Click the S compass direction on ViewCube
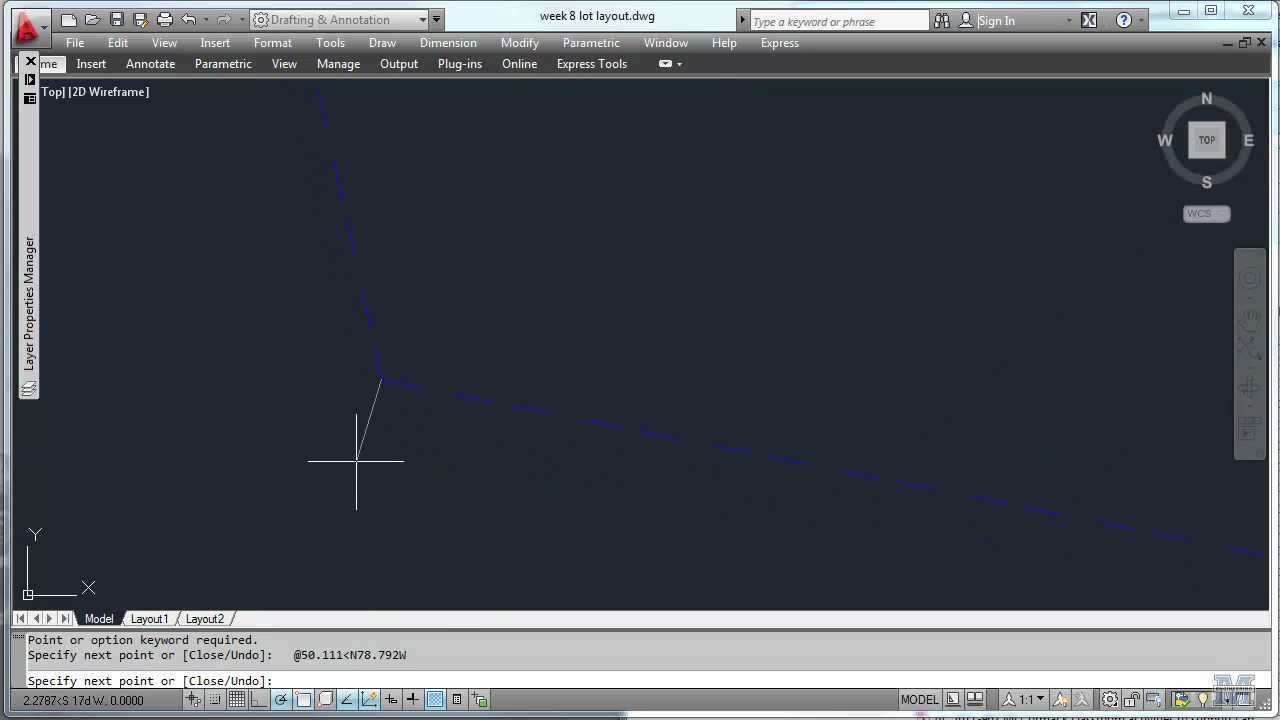The height and width of the screenshot is (720, 1280). [x=1206, y=182]
